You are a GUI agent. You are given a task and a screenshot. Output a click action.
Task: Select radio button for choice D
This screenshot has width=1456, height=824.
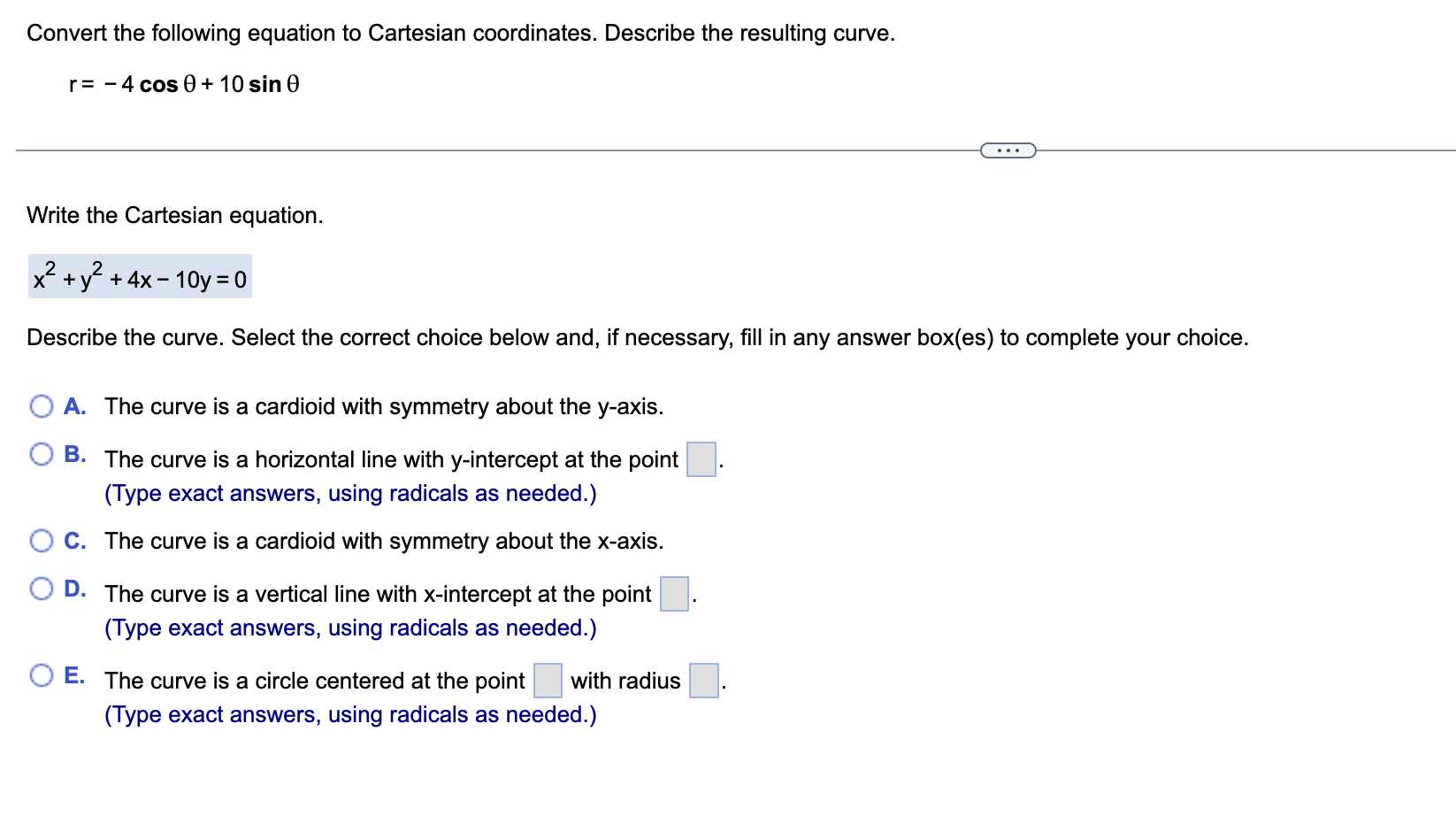point(41,586)
